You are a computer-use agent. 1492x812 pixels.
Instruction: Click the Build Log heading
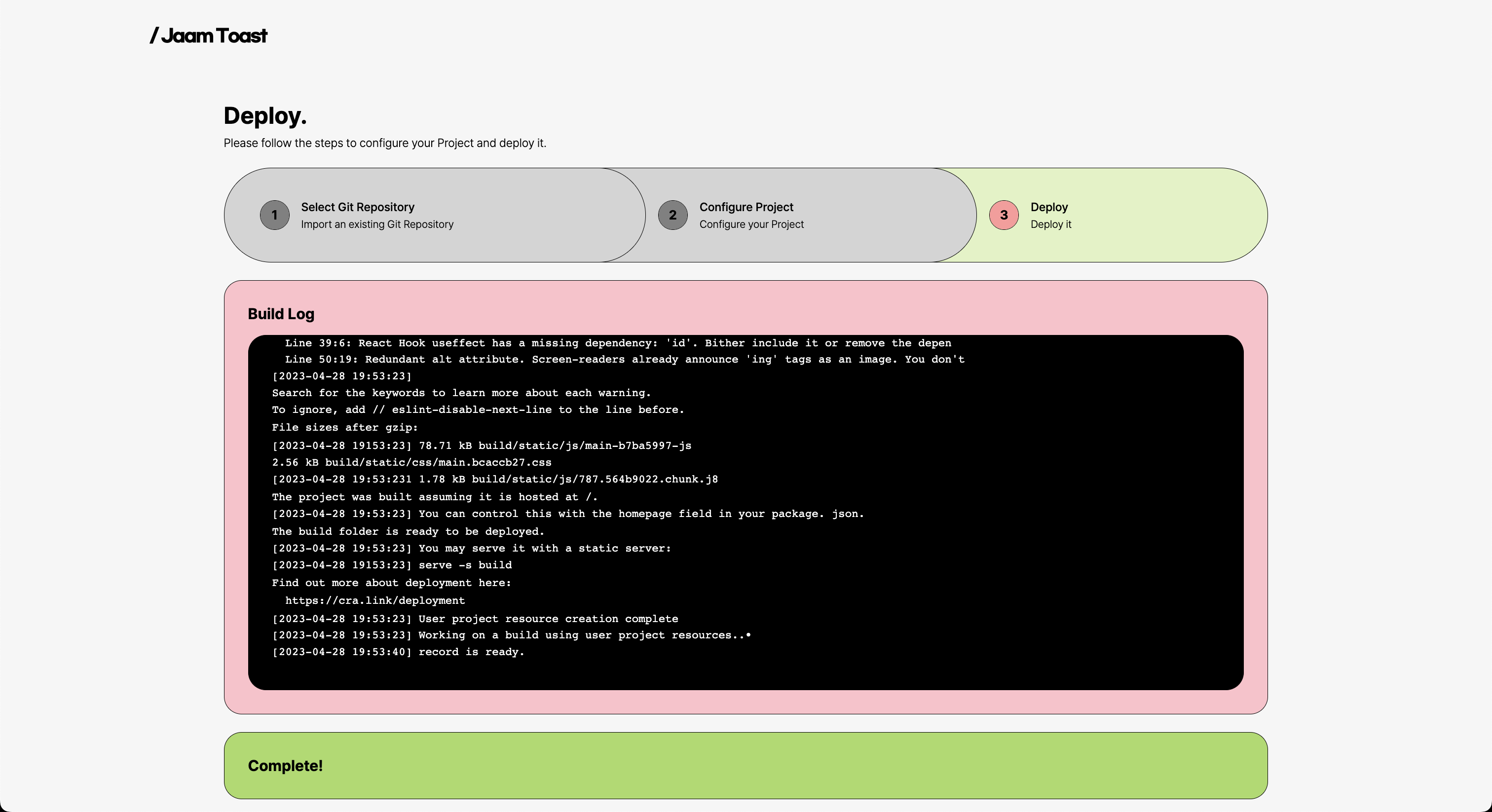(x=281, y=314)
